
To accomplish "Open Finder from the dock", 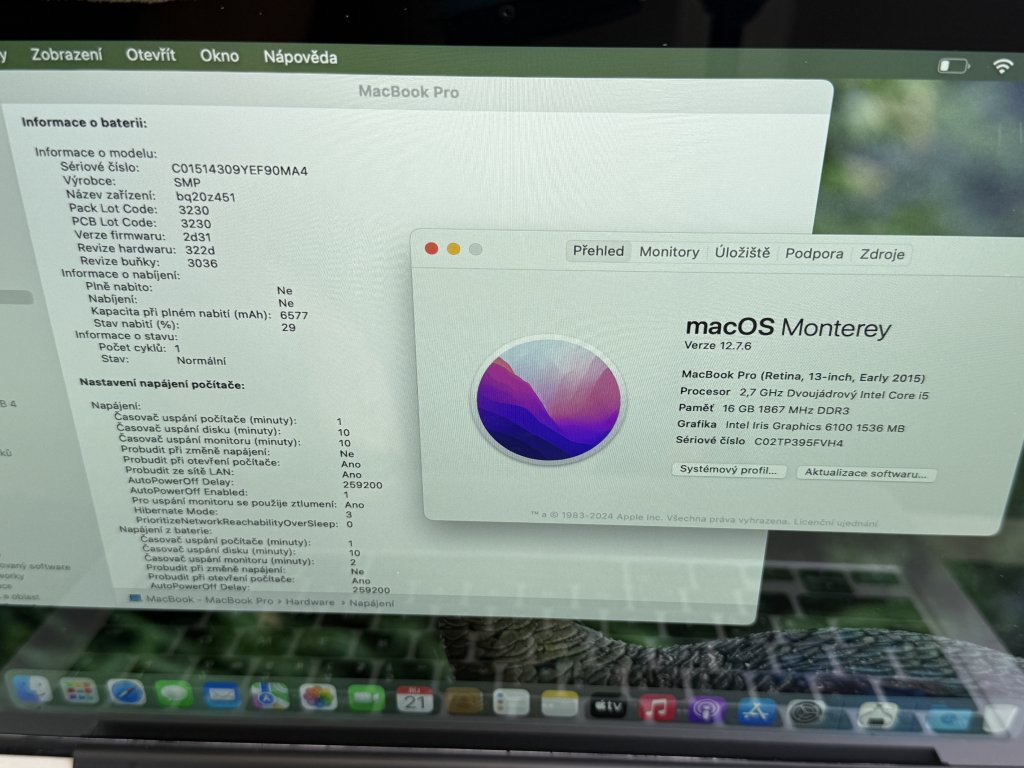I will tap(31, 690).
